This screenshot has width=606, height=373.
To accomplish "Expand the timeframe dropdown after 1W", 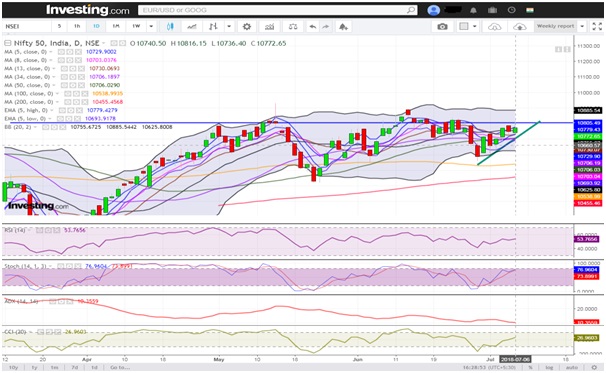I will pos(151,26).
